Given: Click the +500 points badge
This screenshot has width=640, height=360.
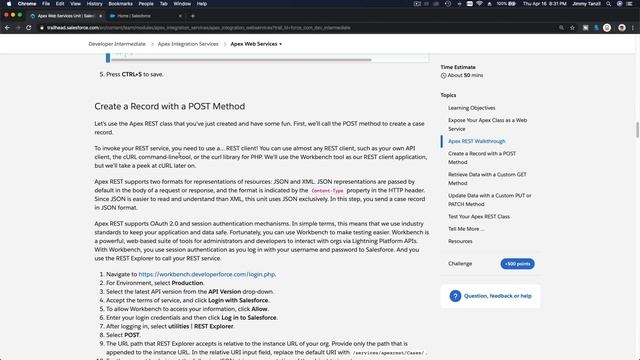Looking at the screenshot, I should tap(517, 264).
